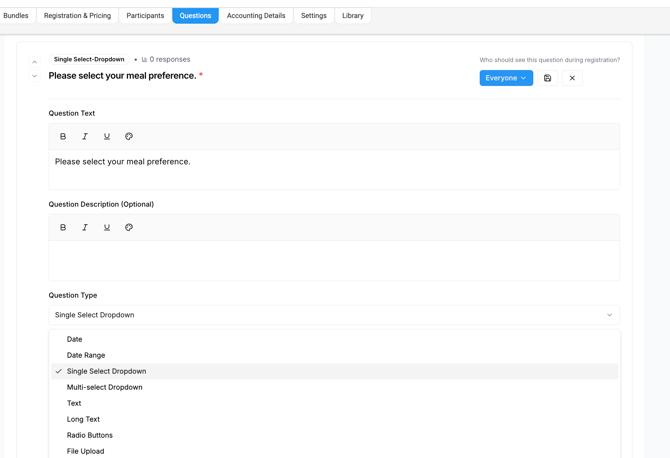670x458 pixels.
Task: Choose Multi-select Dropdown option
Action: tap(104, 387)
